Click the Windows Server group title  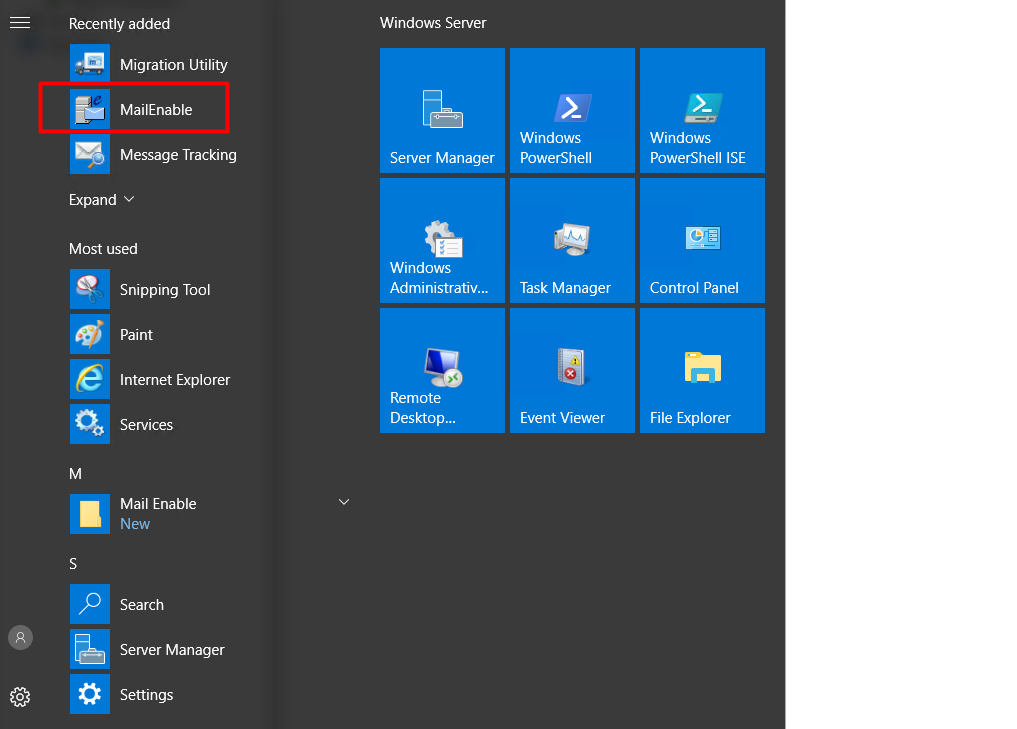433,23
